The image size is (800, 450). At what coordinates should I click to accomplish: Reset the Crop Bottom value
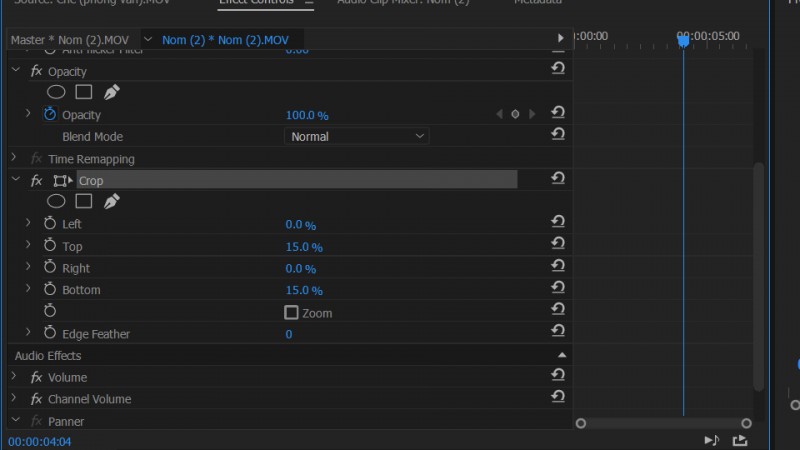click(558, 287)
